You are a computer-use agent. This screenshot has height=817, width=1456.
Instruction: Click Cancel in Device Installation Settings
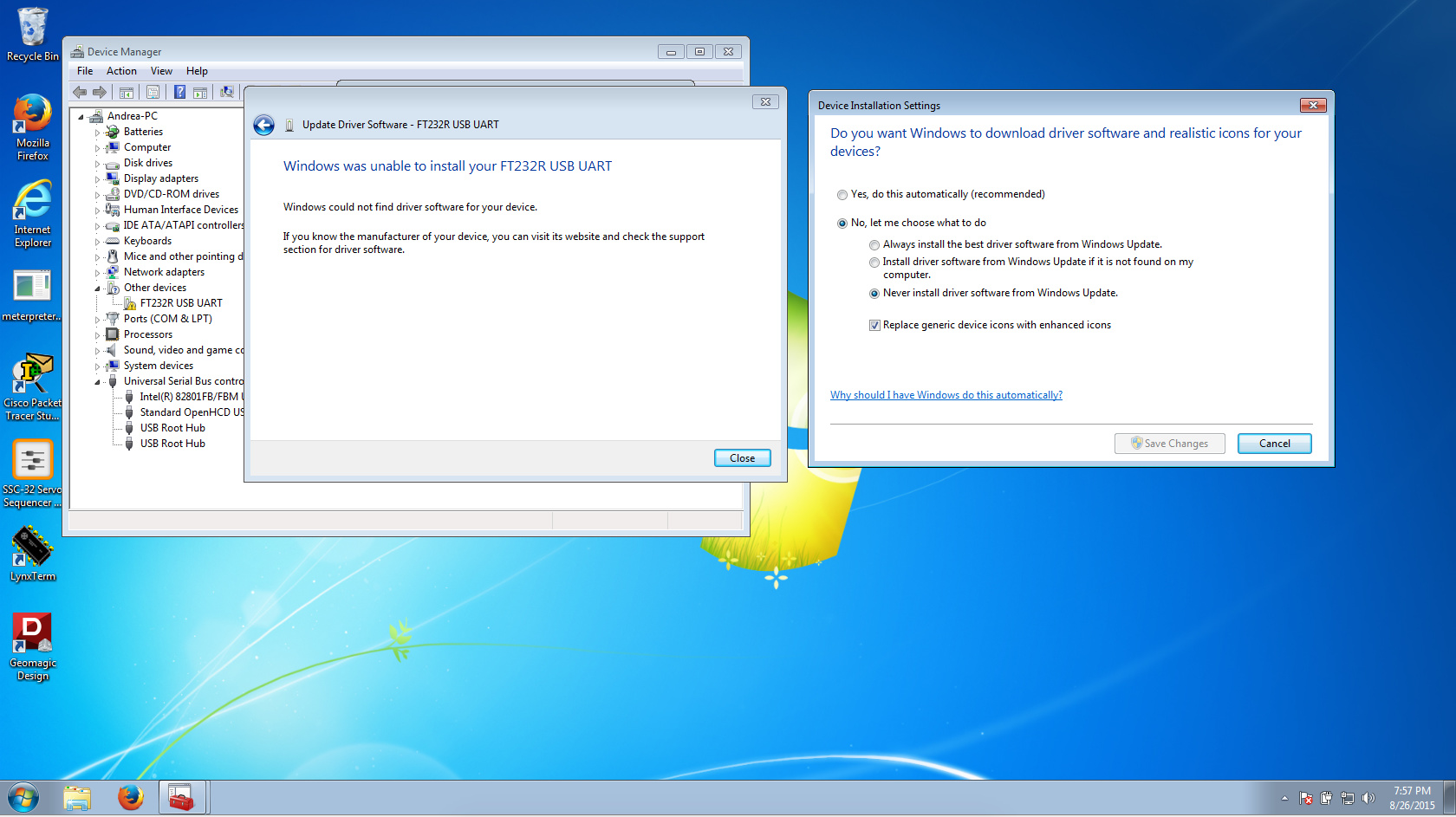[1274, 444]
